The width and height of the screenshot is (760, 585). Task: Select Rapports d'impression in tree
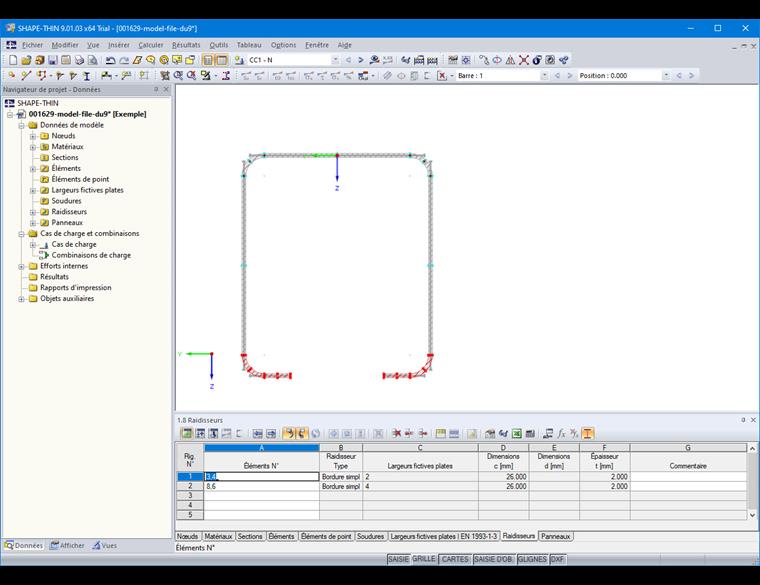(x=76, y=287)
